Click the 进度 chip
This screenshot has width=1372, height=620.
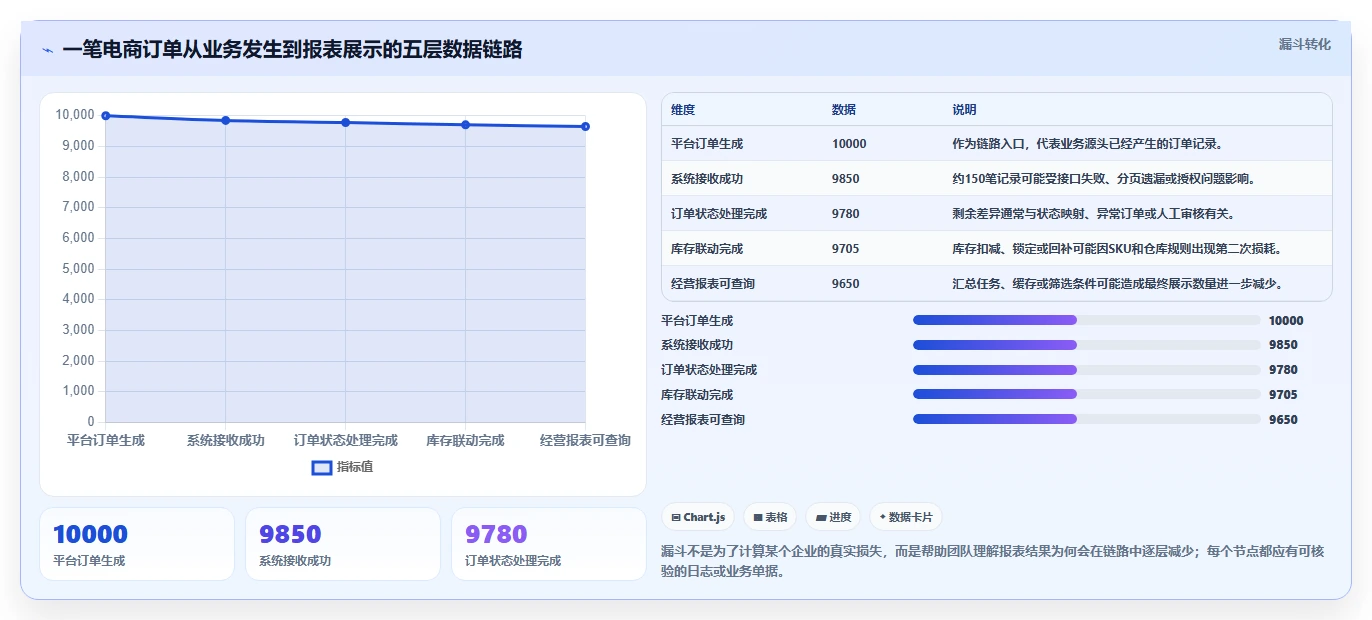833,517
